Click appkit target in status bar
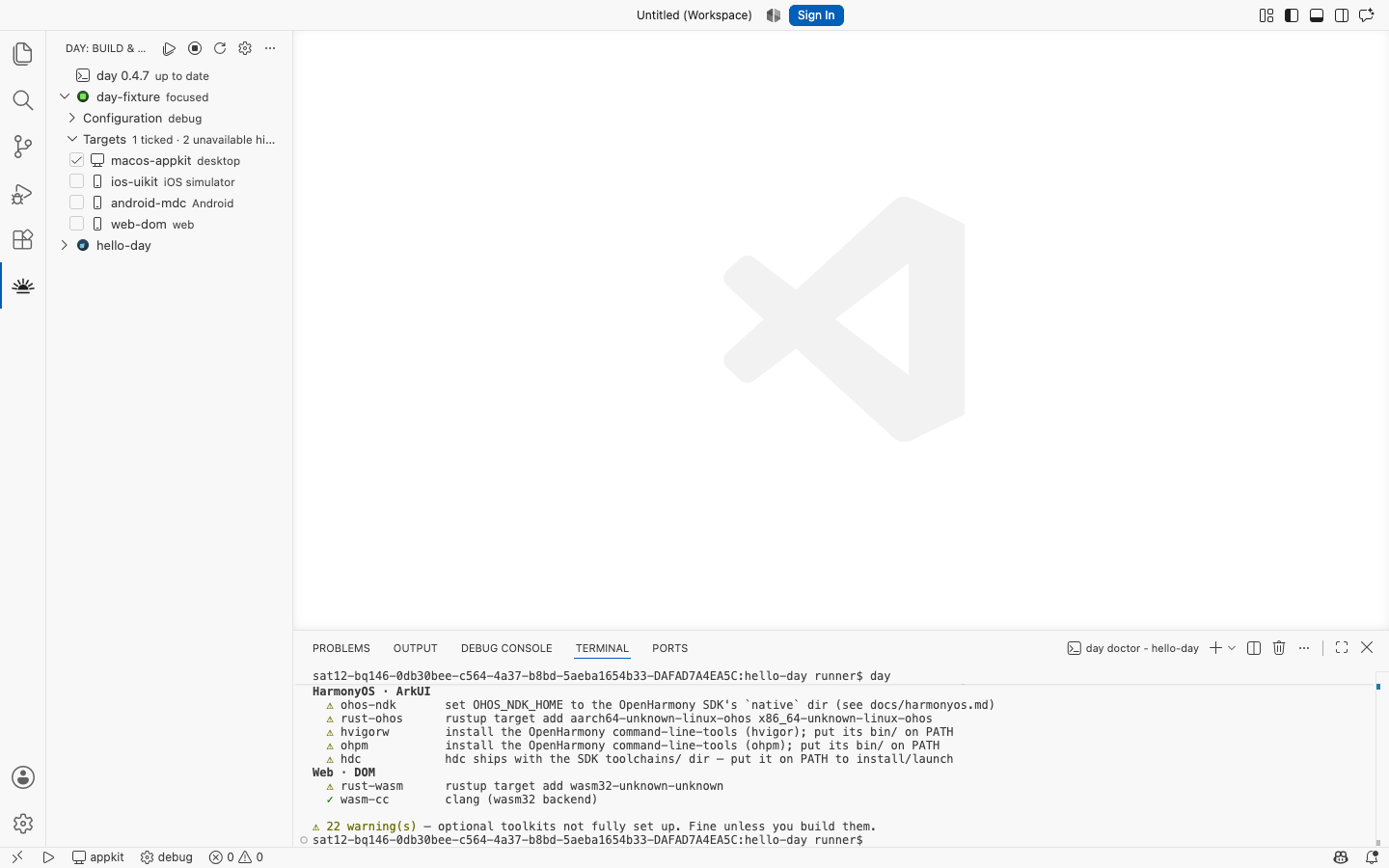The height and width of the screenshot is (868, 1389). 98,857
